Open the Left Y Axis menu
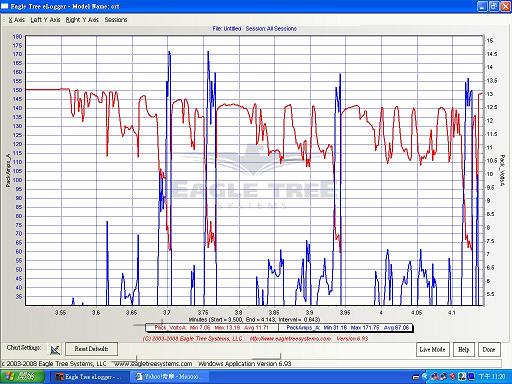This screenshot has width=512, height=384. [45, 20]
